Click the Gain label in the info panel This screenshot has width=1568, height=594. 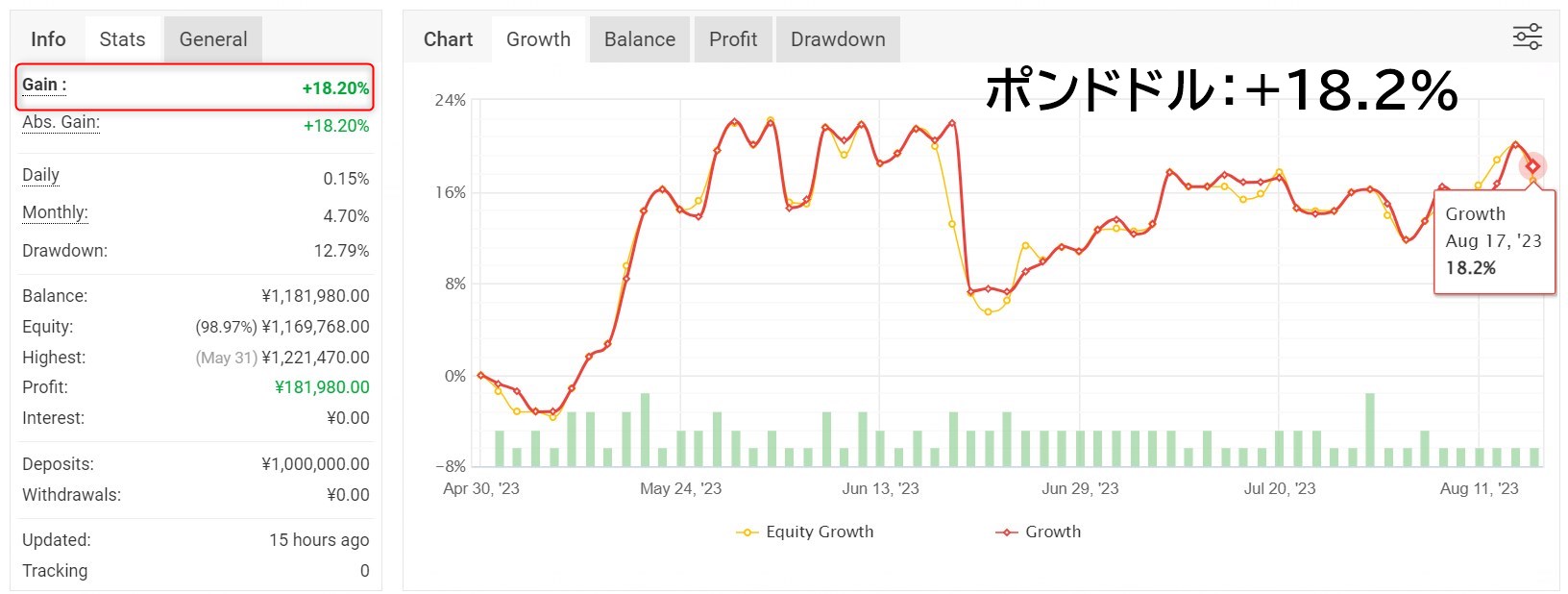click(x=44, y=85)
